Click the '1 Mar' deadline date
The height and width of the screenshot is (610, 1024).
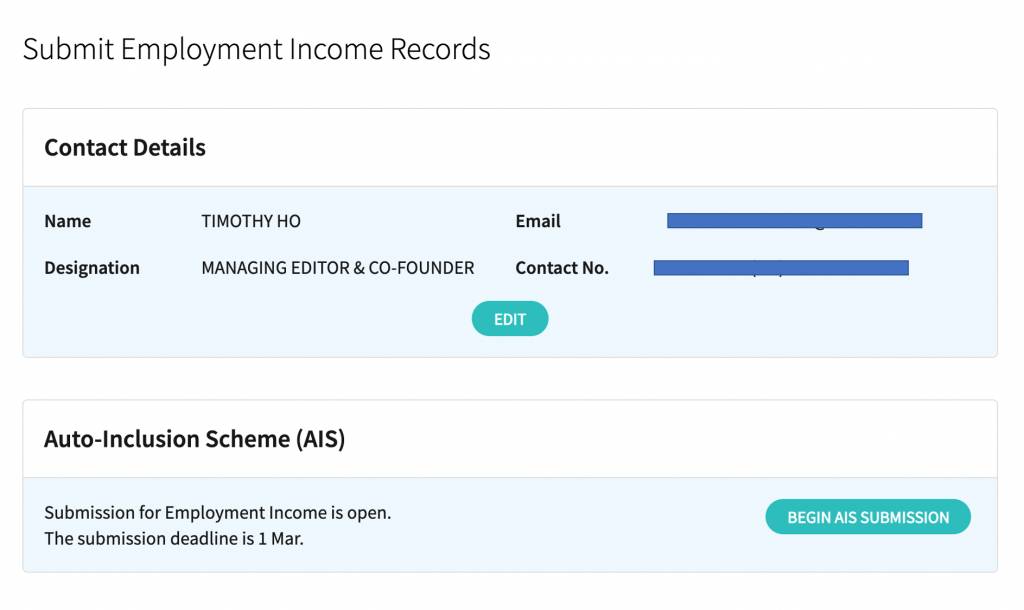tap(286, 539)
